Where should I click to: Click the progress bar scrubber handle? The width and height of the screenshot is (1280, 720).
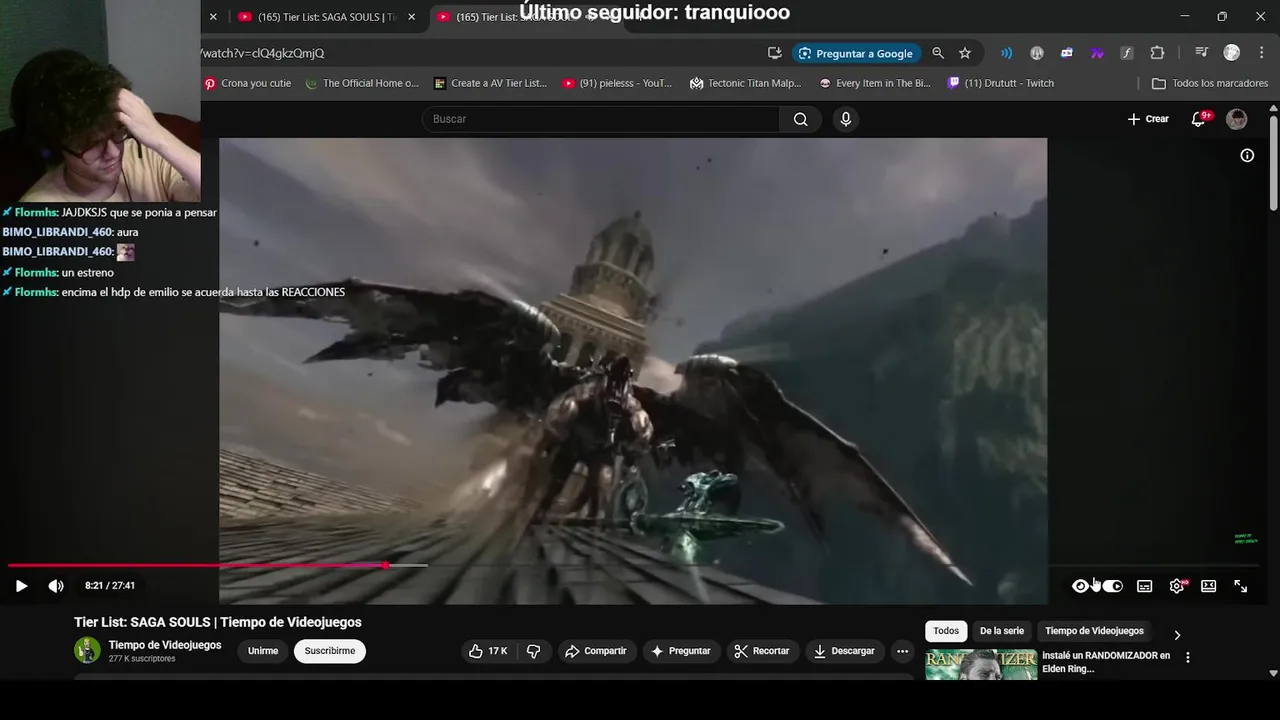pos(386,566)
